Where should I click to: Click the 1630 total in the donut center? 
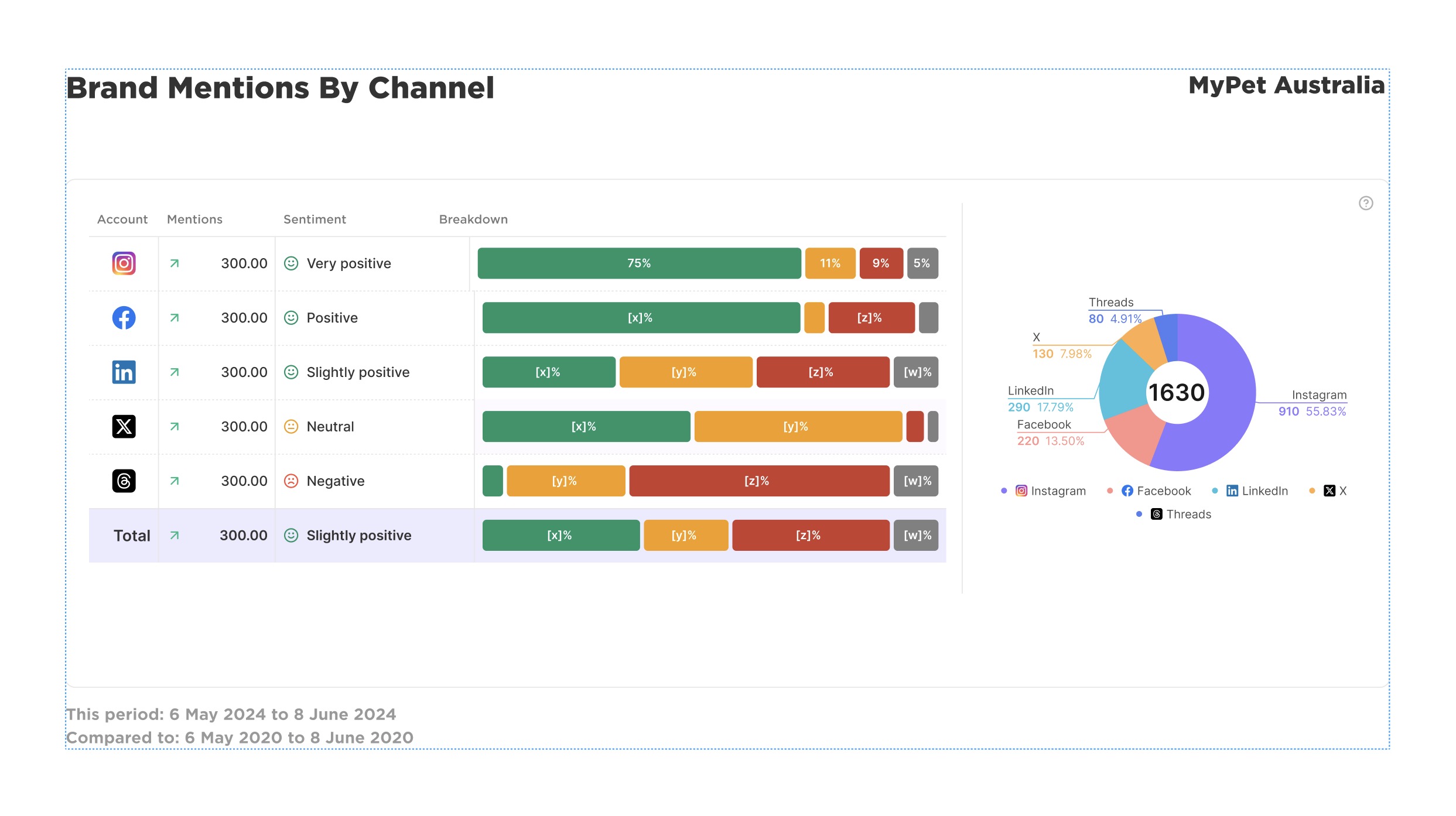1176,393
